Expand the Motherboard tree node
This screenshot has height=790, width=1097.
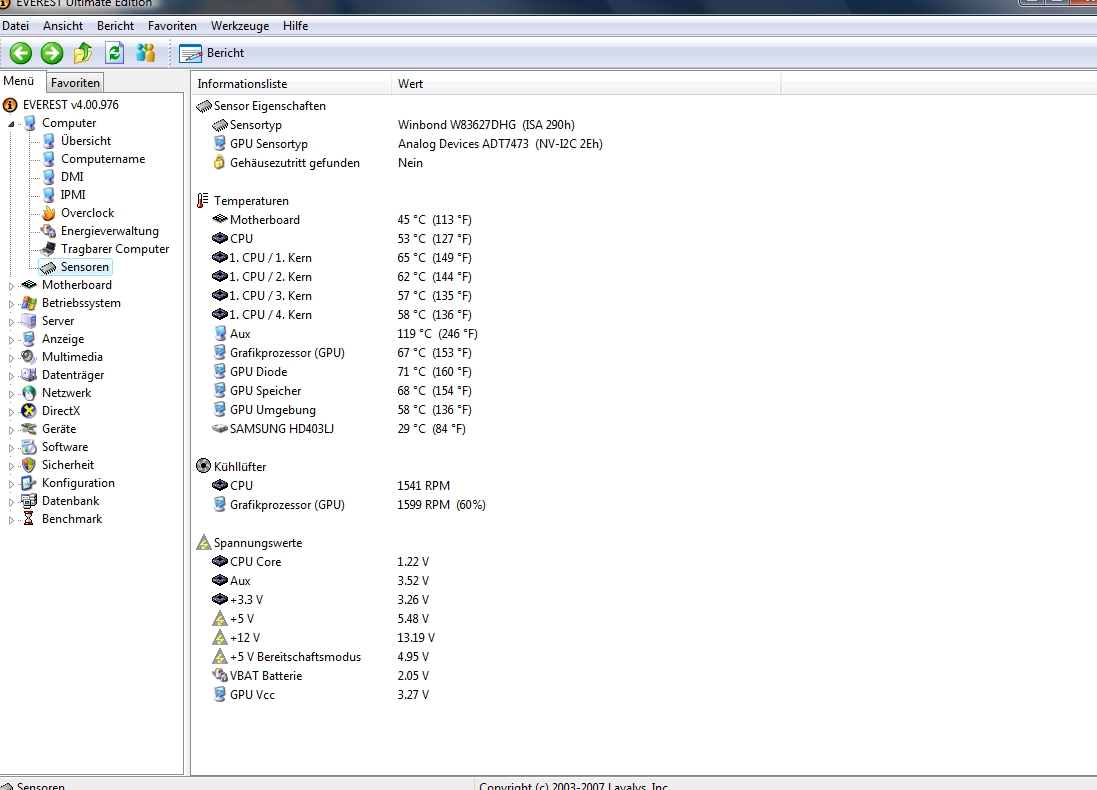[x=11, y=285]
